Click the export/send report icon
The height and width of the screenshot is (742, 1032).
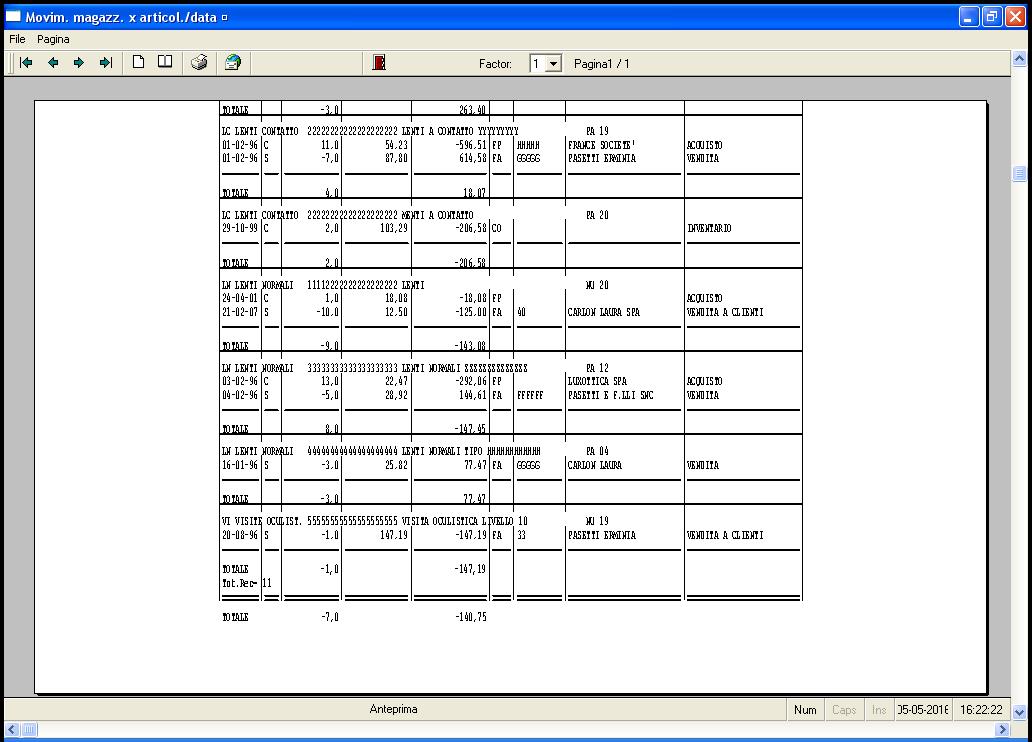[232, 63]
